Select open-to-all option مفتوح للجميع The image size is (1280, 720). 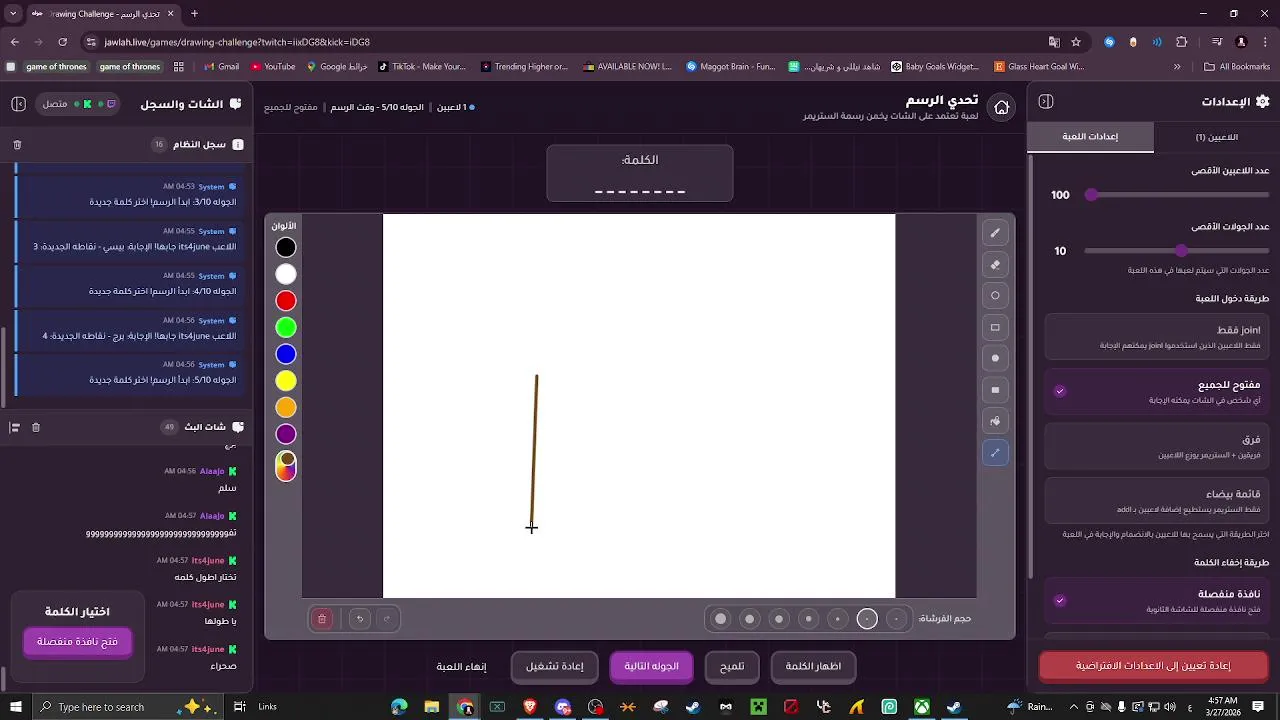tap(1156, 392)
